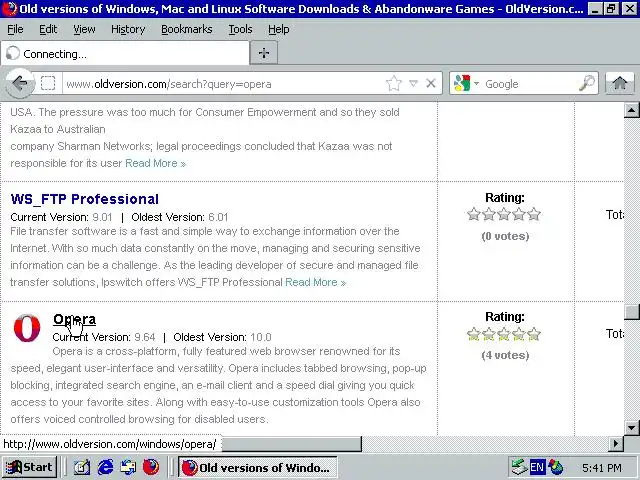Open the Edit menu
Image resolution: width=640 pixels, height=480 pixels.
[x=48, y=29]
